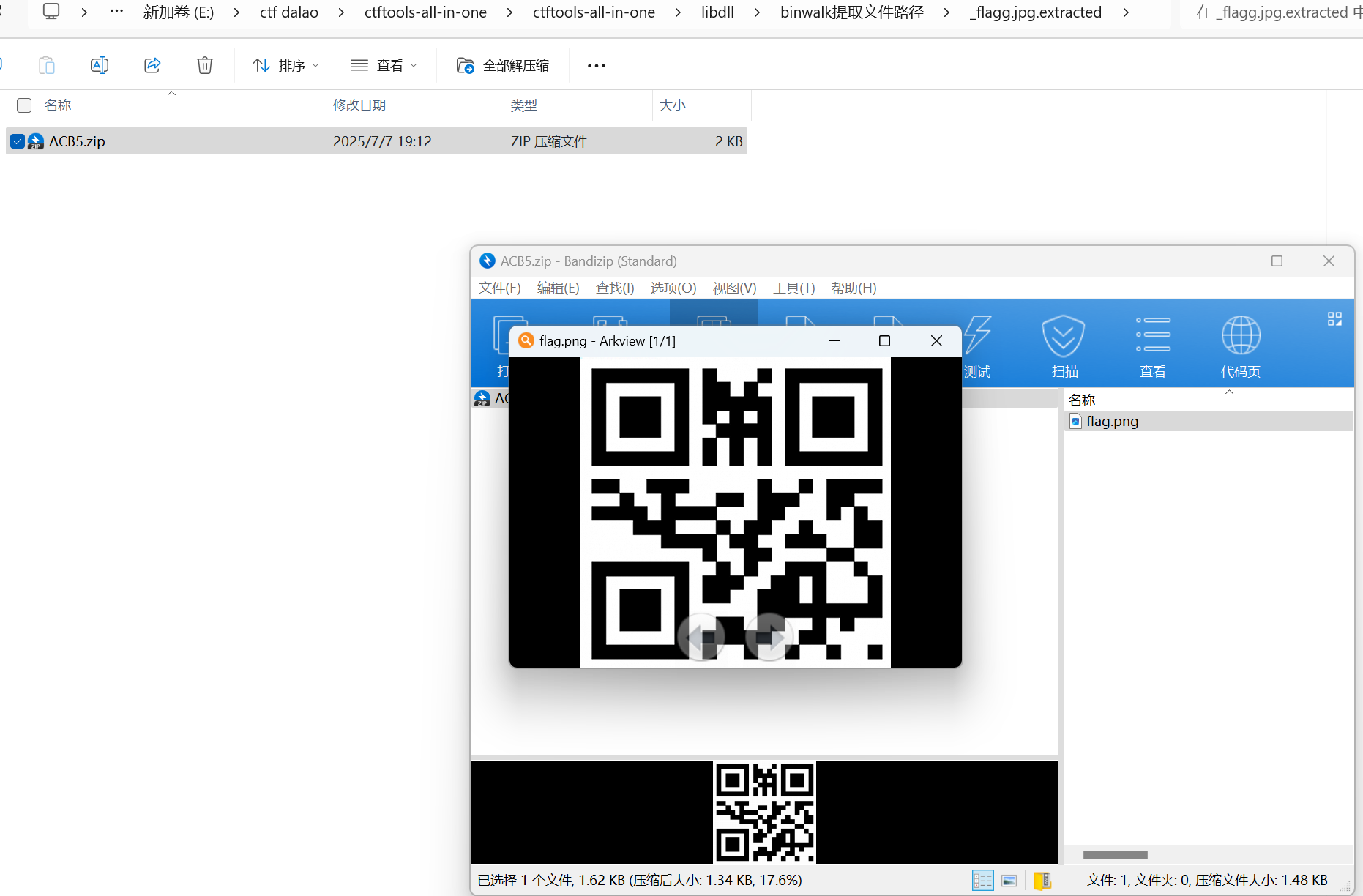
Task: Expand the chevron after binwalk提取文件路径
Action: click(946, 12)
